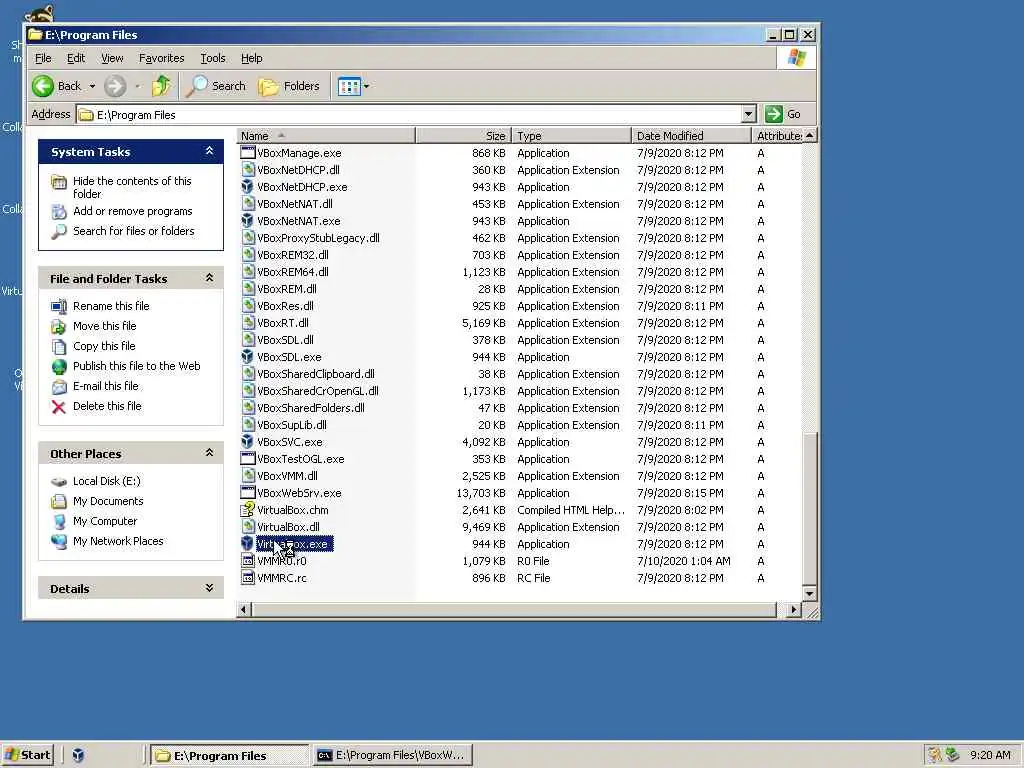This screenshot has height=768, width=1024.
Task: Sort by Date Modified column header
Action: pyautogui.click(x=692, y=136)
